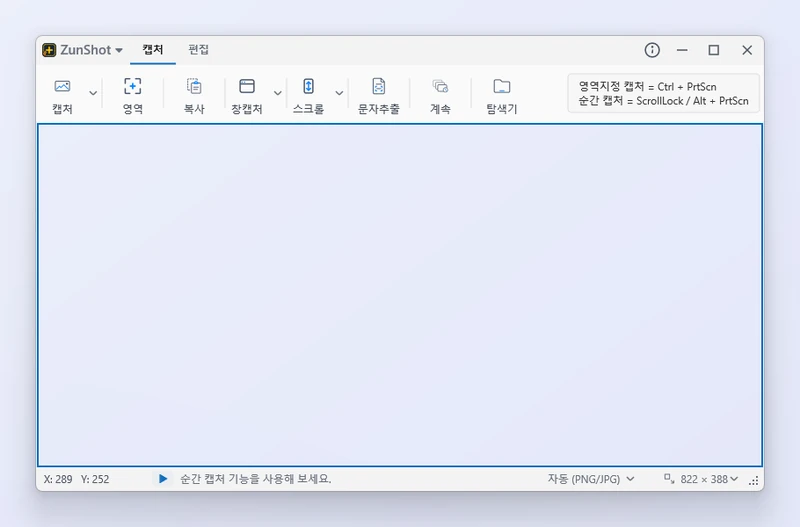Screen dimensions: 800x527
Task: Start the 스크롤 scroll capture
Action: click(x=308, y=95)
